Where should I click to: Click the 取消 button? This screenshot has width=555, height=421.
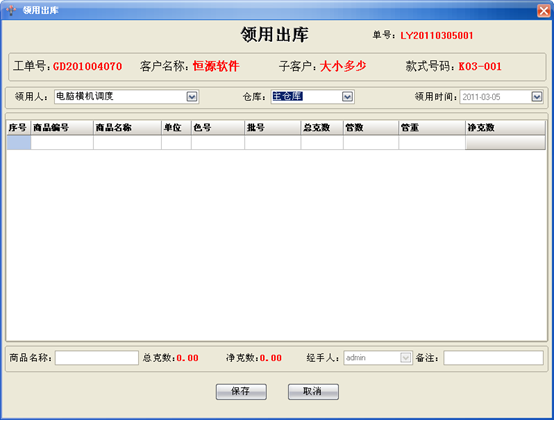[x=313, y=392]
